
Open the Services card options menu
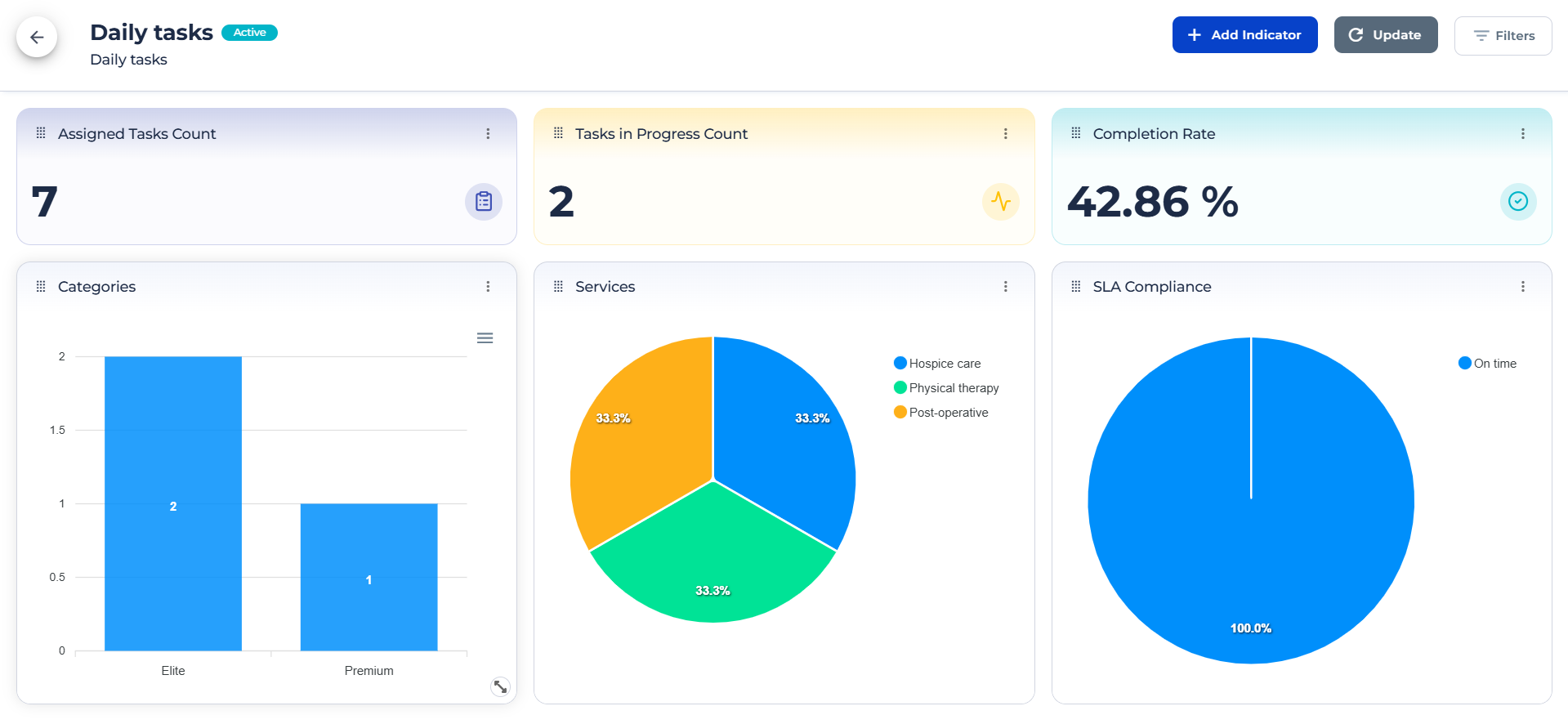[x=1005, y=287]
